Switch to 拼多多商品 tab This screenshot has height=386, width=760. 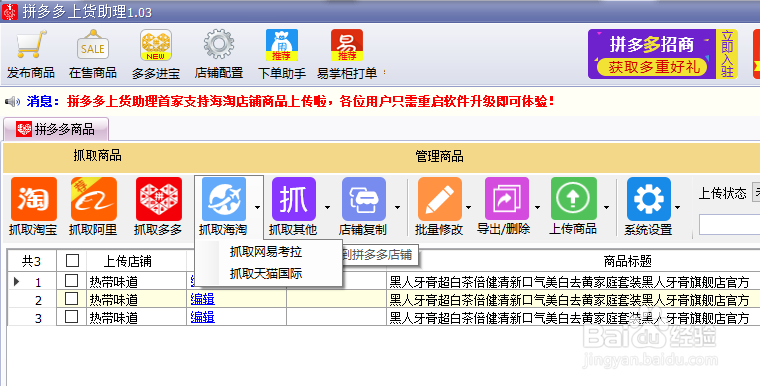tap(56, 129)
